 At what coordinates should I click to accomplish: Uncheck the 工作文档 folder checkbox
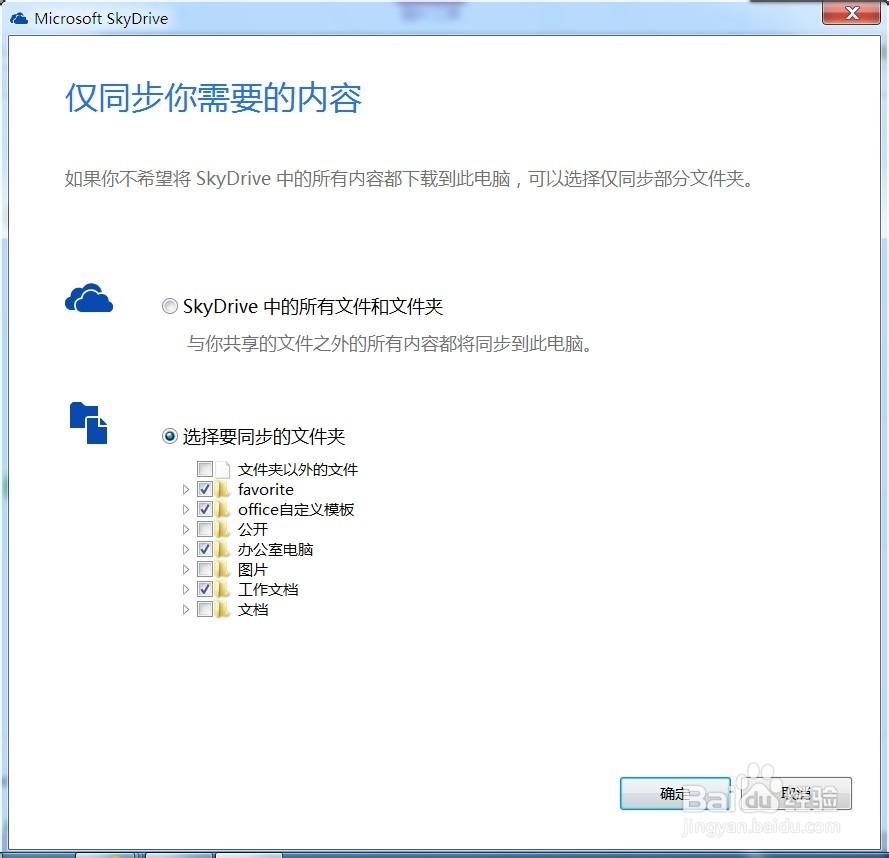(205, 589)
